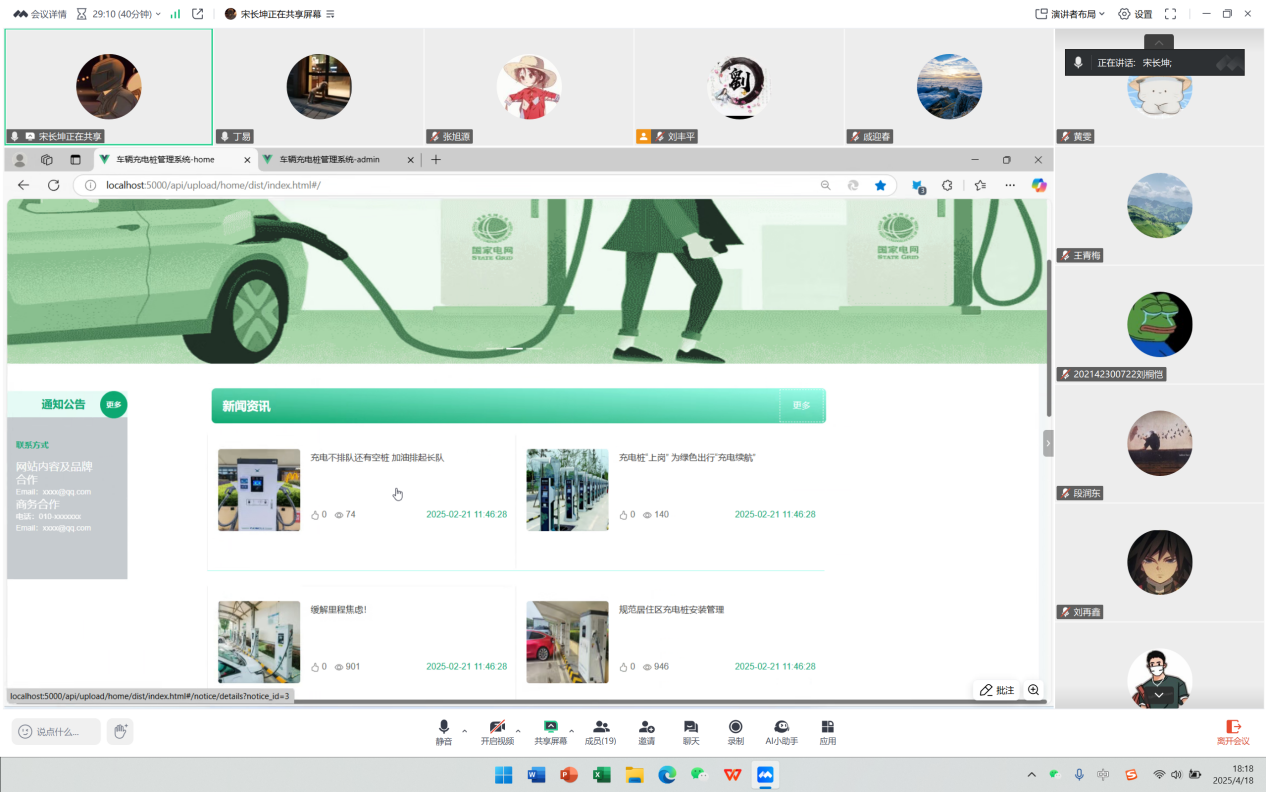
Task: Expand the arrow next to 静音
Action: 464,731
